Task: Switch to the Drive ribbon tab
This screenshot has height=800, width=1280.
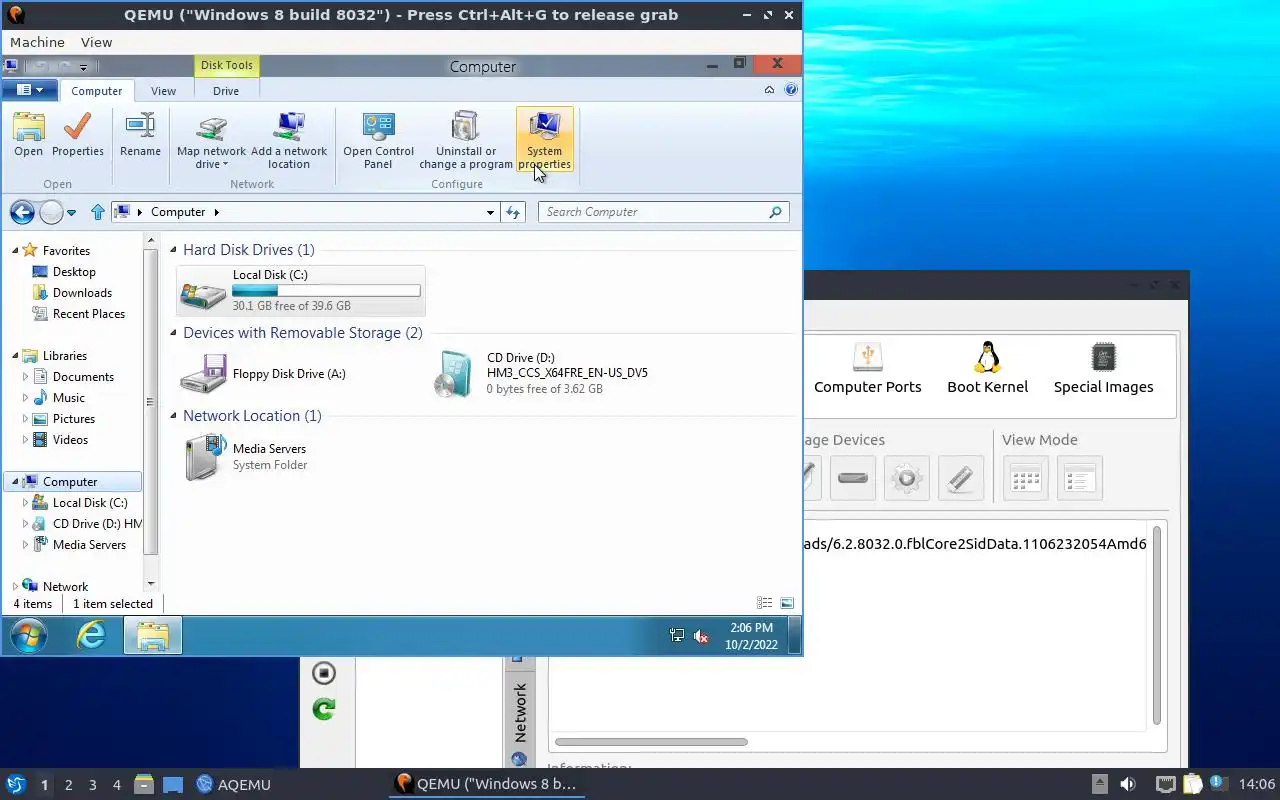Action: pos(226,90)
